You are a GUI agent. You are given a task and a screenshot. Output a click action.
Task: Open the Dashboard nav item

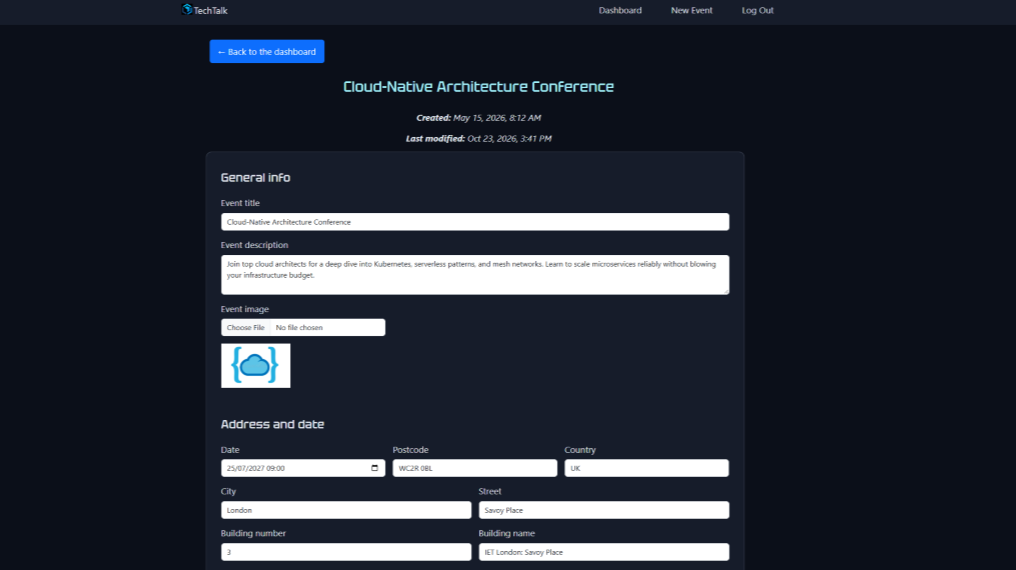(x=620, y=10)
